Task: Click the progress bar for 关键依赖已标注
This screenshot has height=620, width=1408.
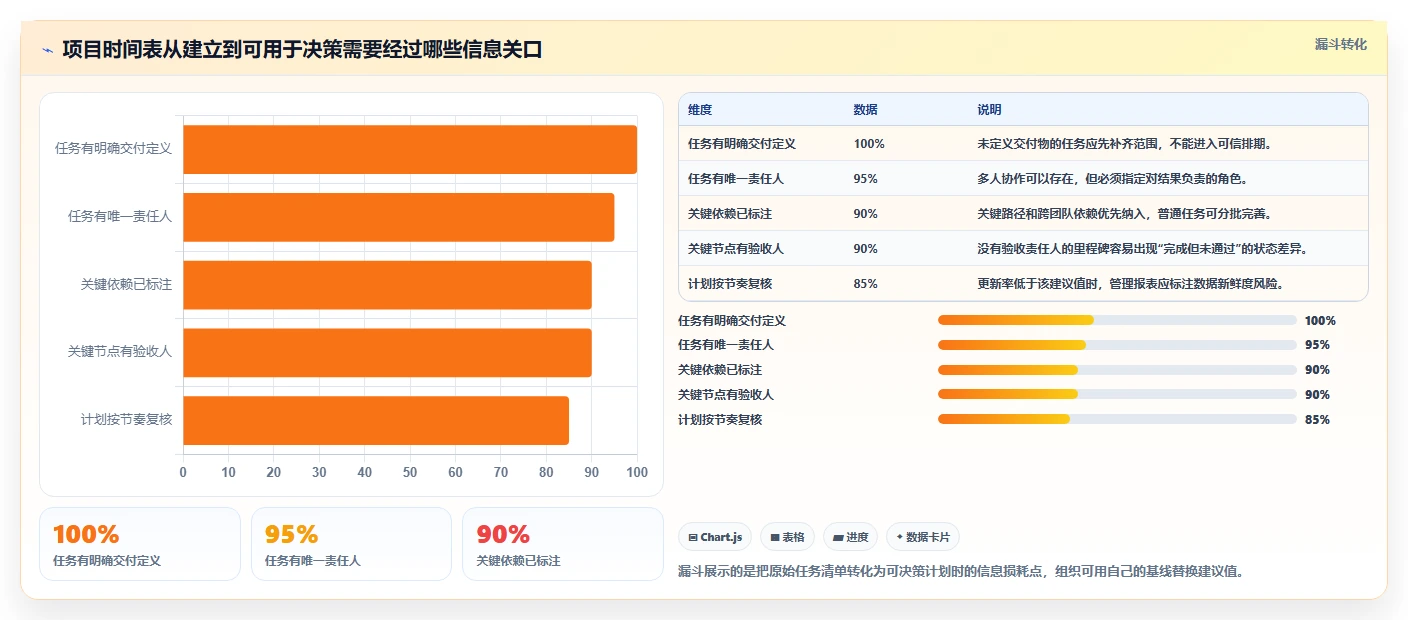Action: (x=1117, y=370)
